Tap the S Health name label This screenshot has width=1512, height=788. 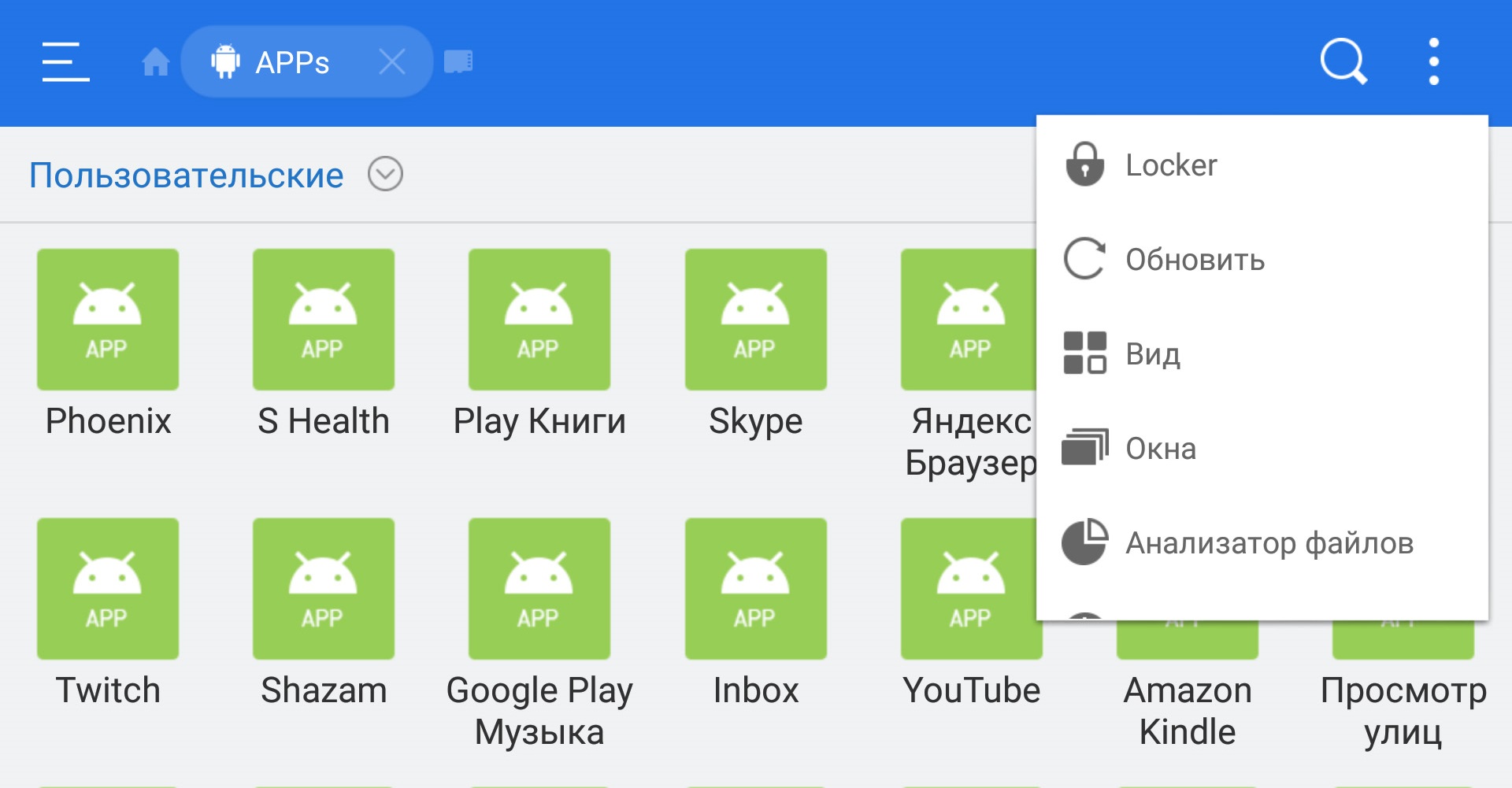point(324,420)
